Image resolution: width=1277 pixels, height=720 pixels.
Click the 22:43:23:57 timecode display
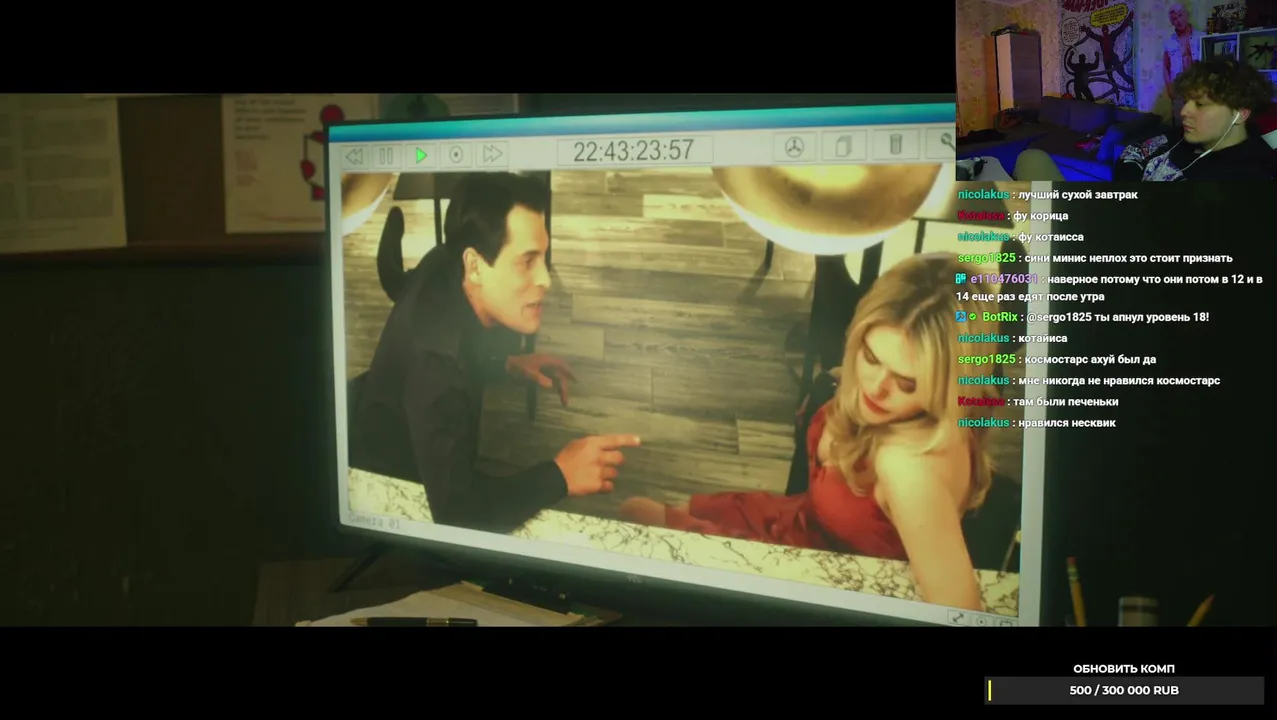[x=633, y=150]
